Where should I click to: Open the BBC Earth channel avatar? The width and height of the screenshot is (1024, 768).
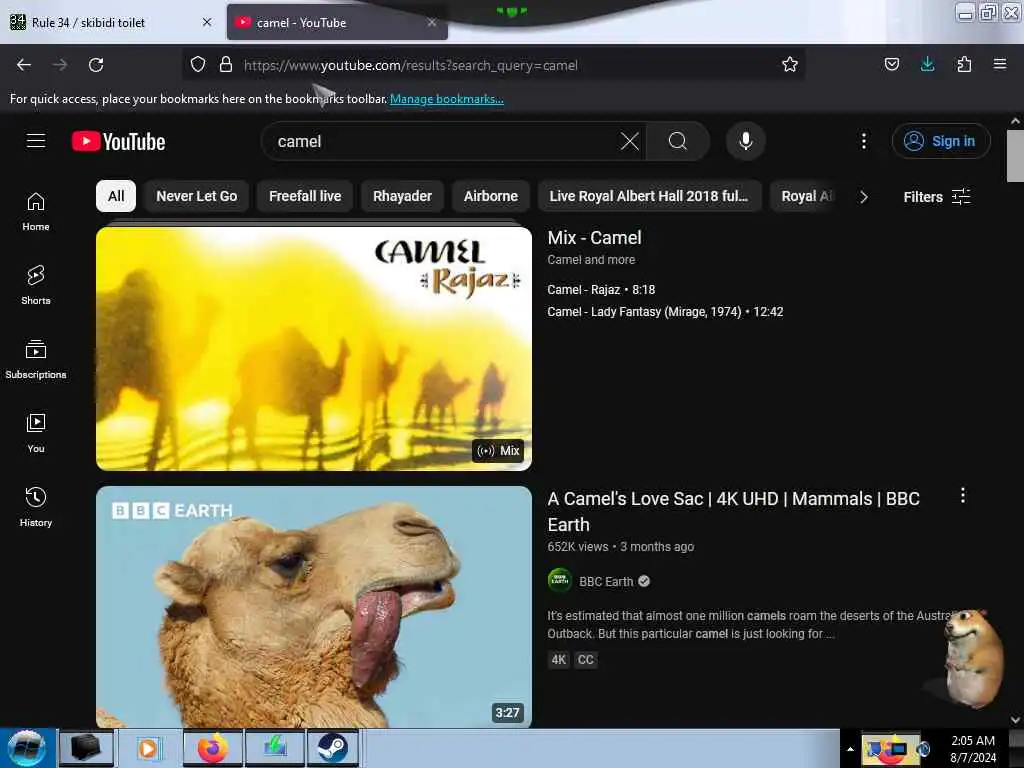560,581
